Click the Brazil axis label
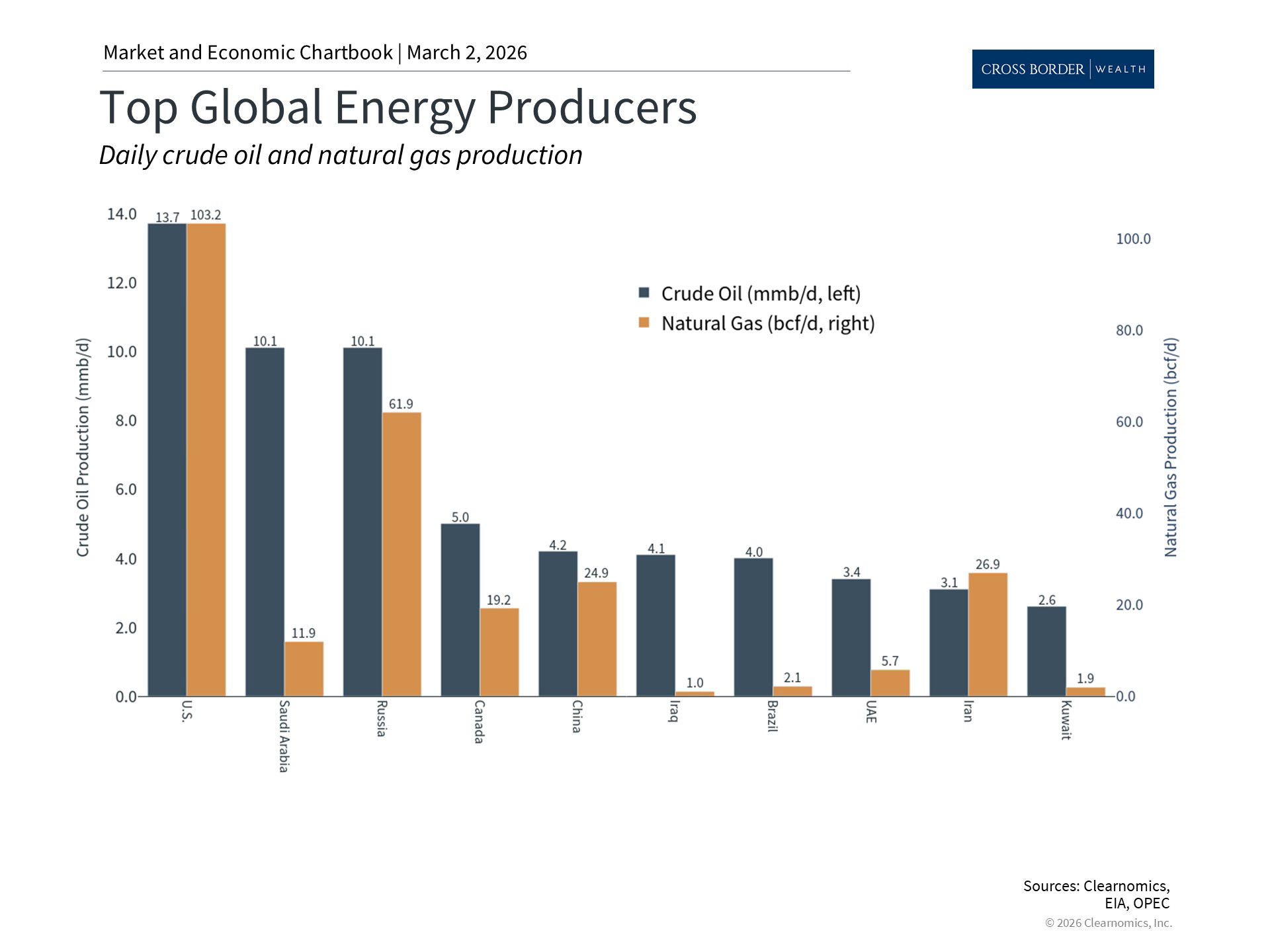1270x952 pixels. 773,716
